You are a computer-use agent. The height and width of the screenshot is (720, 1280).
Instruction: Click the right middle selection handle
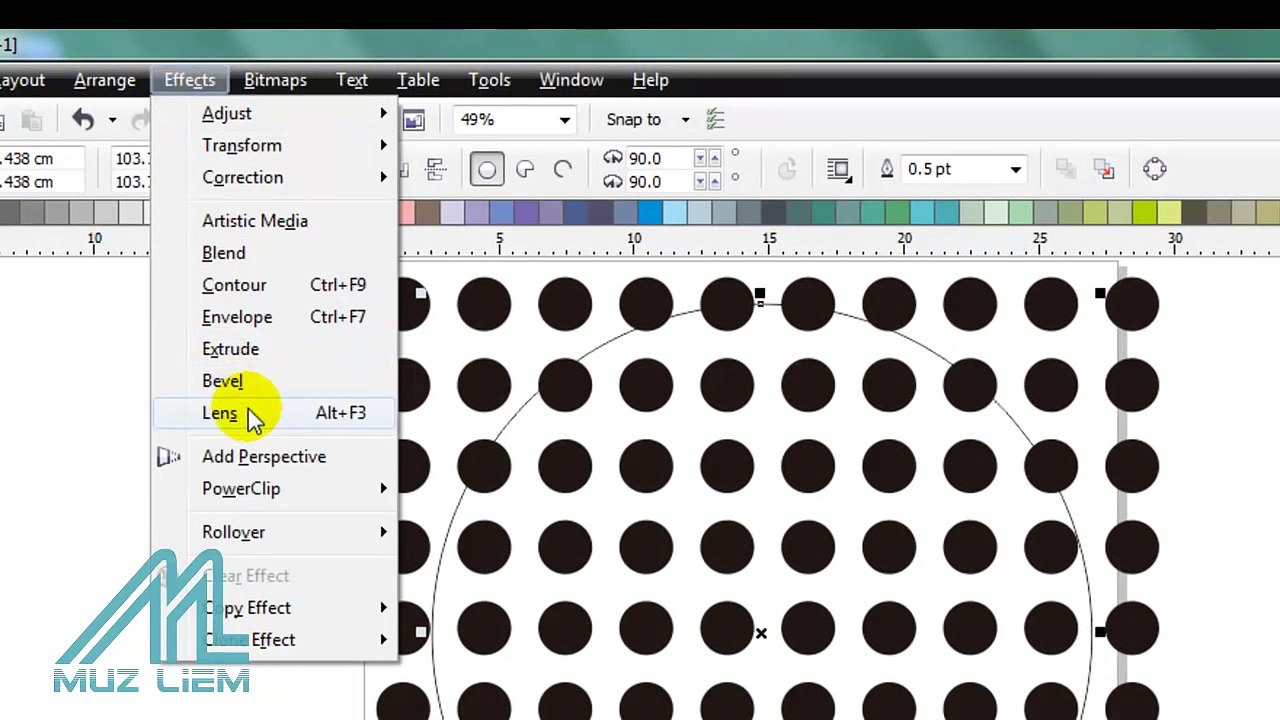tap(1100, 632)
